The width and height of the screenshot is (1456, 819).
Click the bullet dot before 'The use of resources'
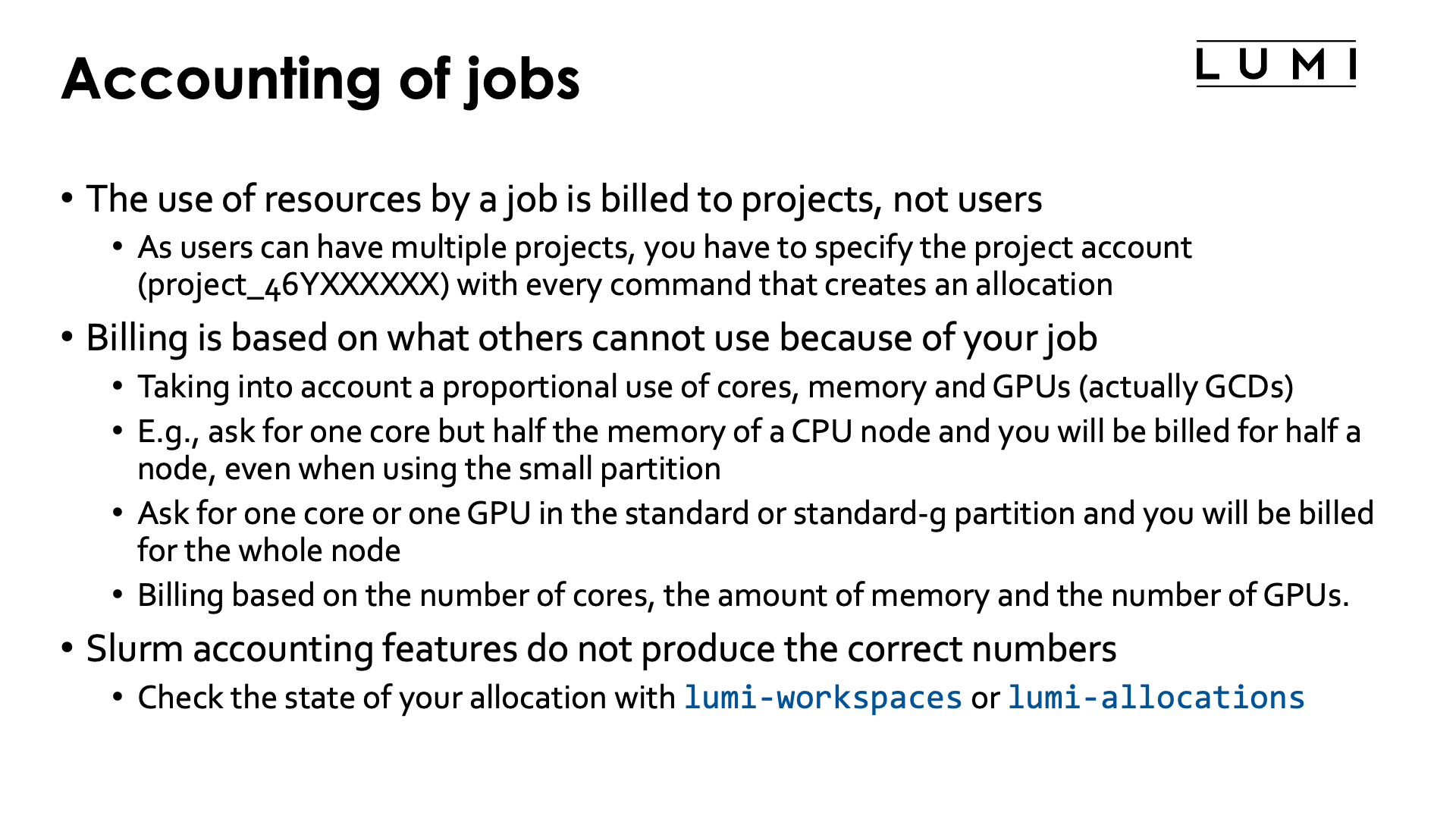click(x=68, y=199)
